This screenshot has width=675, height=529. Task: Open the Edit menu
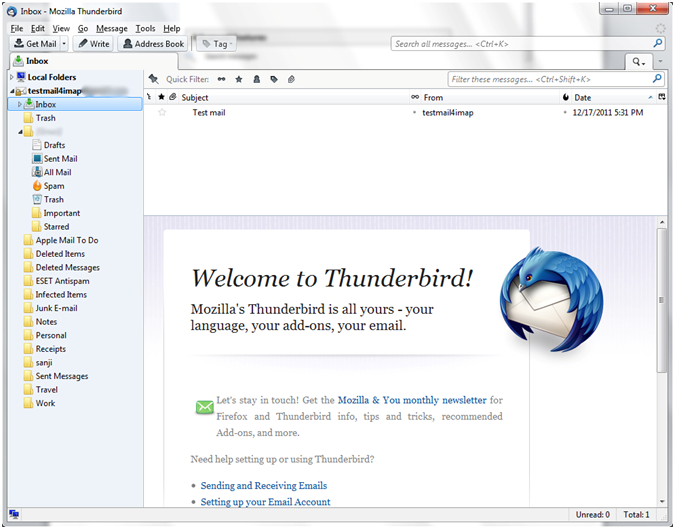38,28
